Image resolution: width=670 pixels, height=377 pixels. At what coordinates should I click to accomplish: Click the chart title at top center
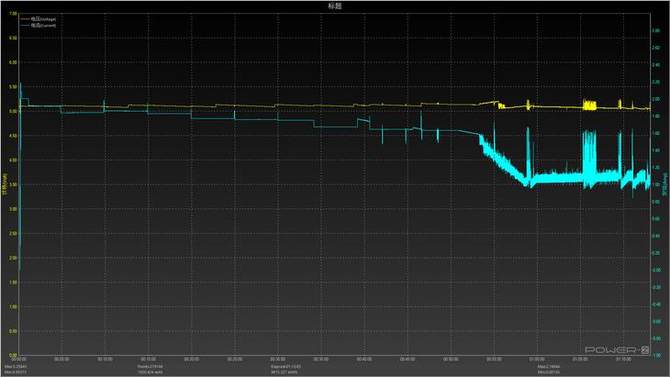(x=335, y=6)
